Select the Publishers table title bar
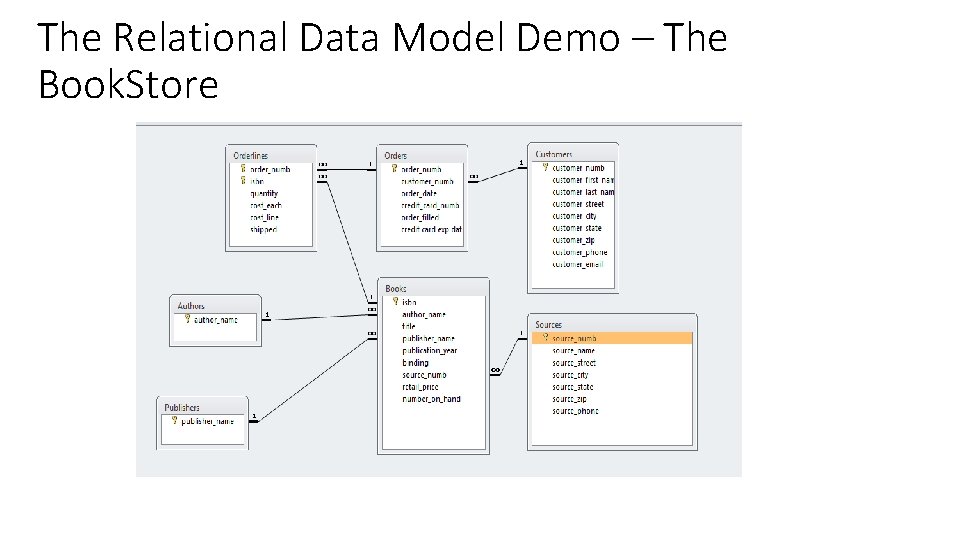 (203, 407)
